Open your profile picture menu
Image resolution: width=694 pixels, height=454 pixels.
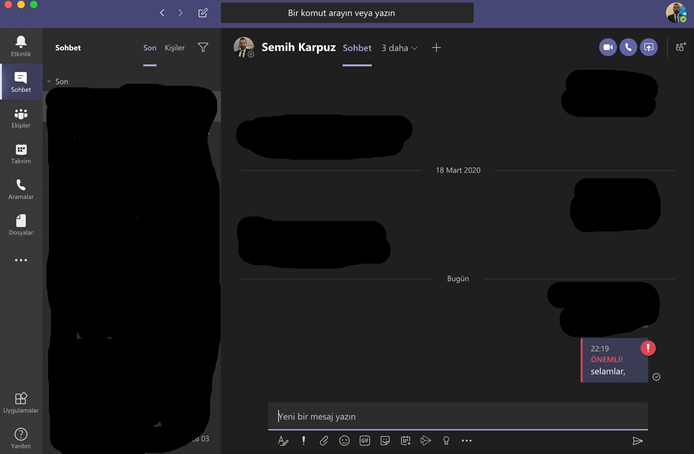(675, 12)
